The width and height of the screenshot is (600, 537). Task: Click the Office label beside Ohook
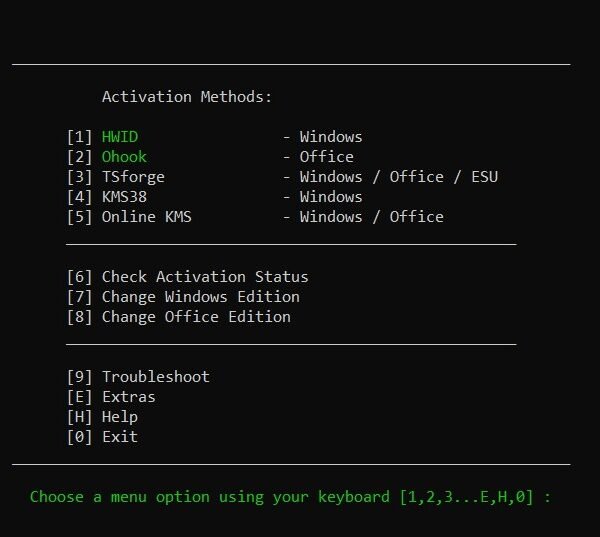(326, 157)
